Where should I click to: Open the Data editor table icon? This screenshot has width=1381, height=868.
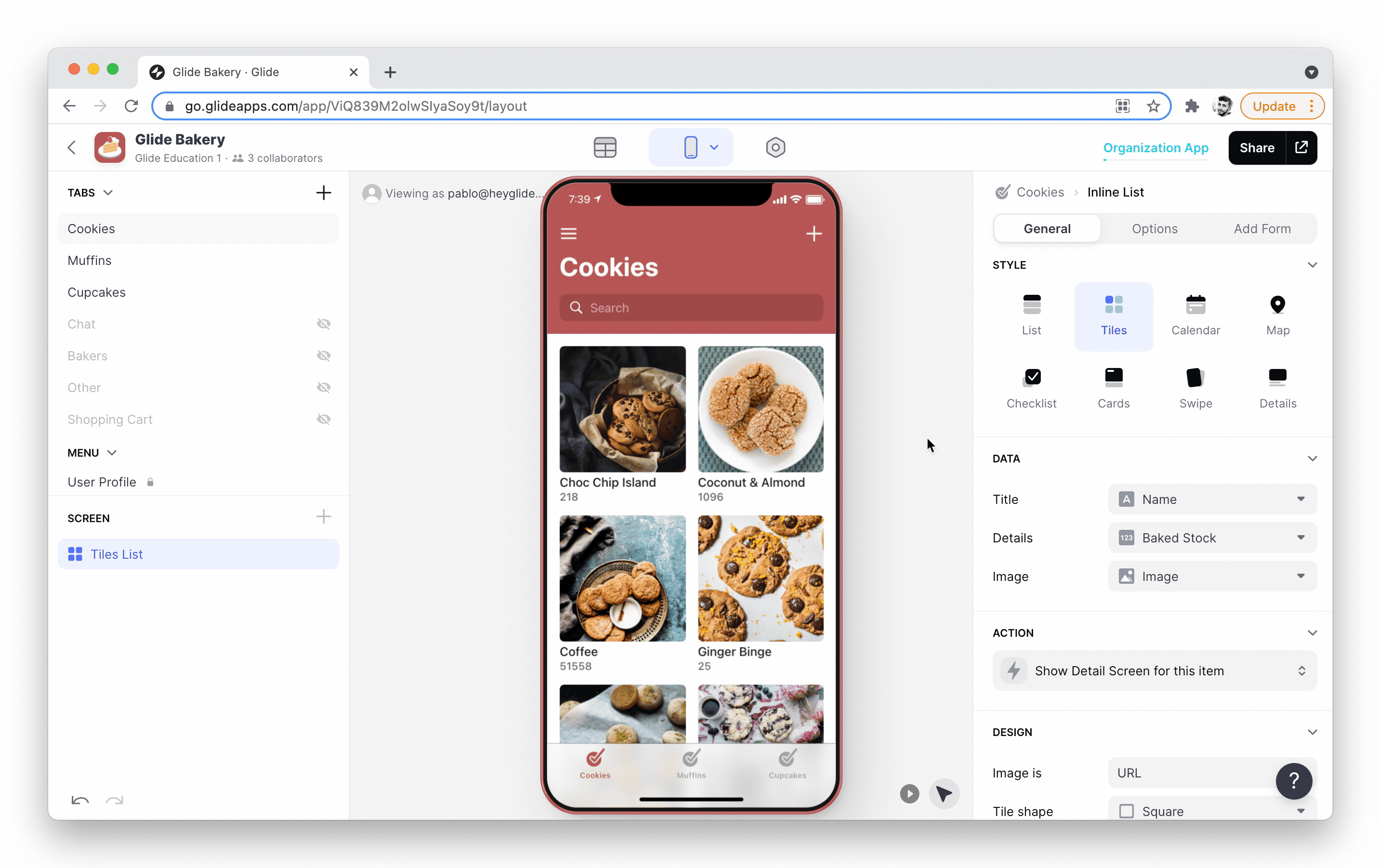(x=604, y=147)
